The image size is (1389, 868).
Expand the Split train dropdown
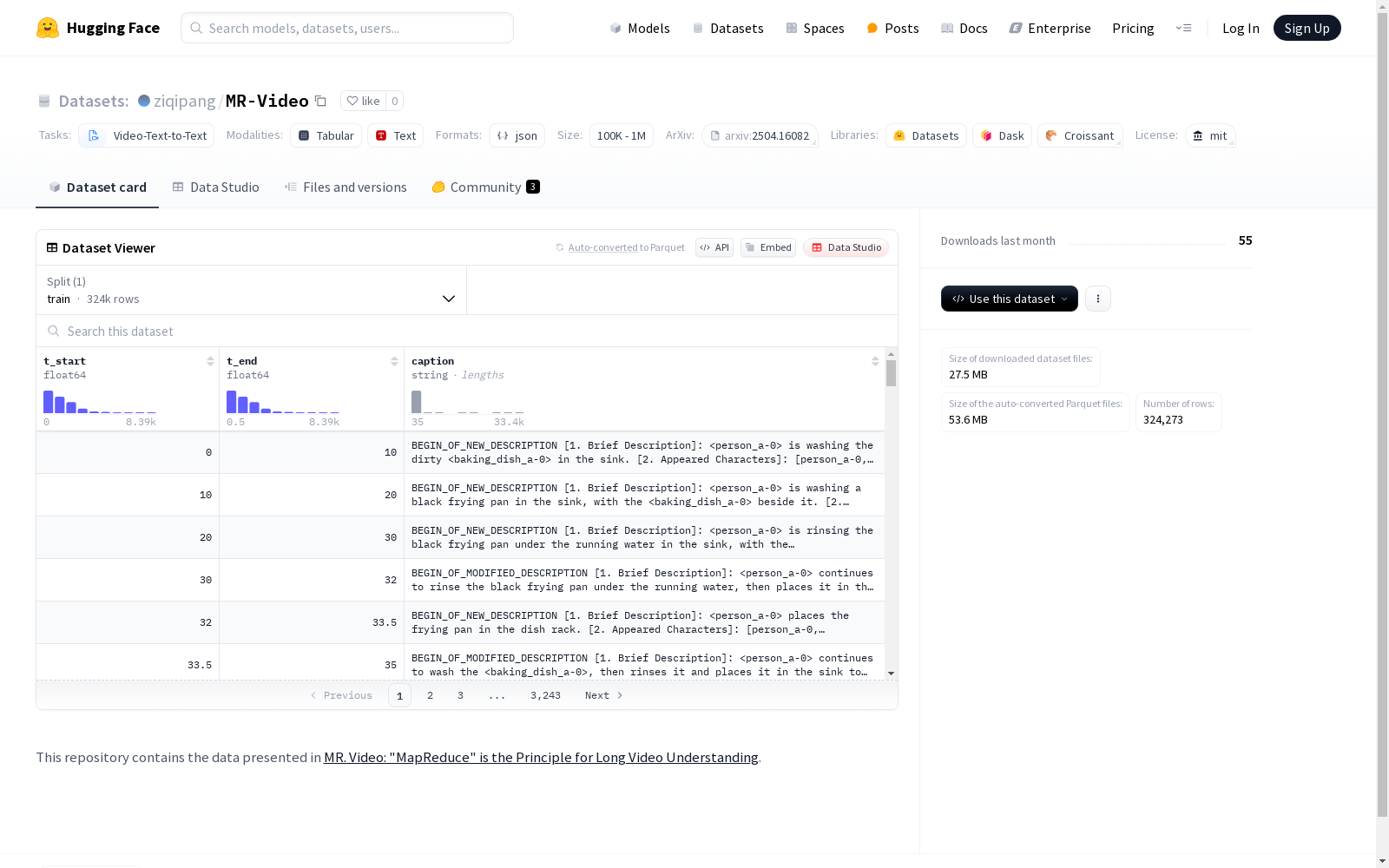tap(252, 290)
